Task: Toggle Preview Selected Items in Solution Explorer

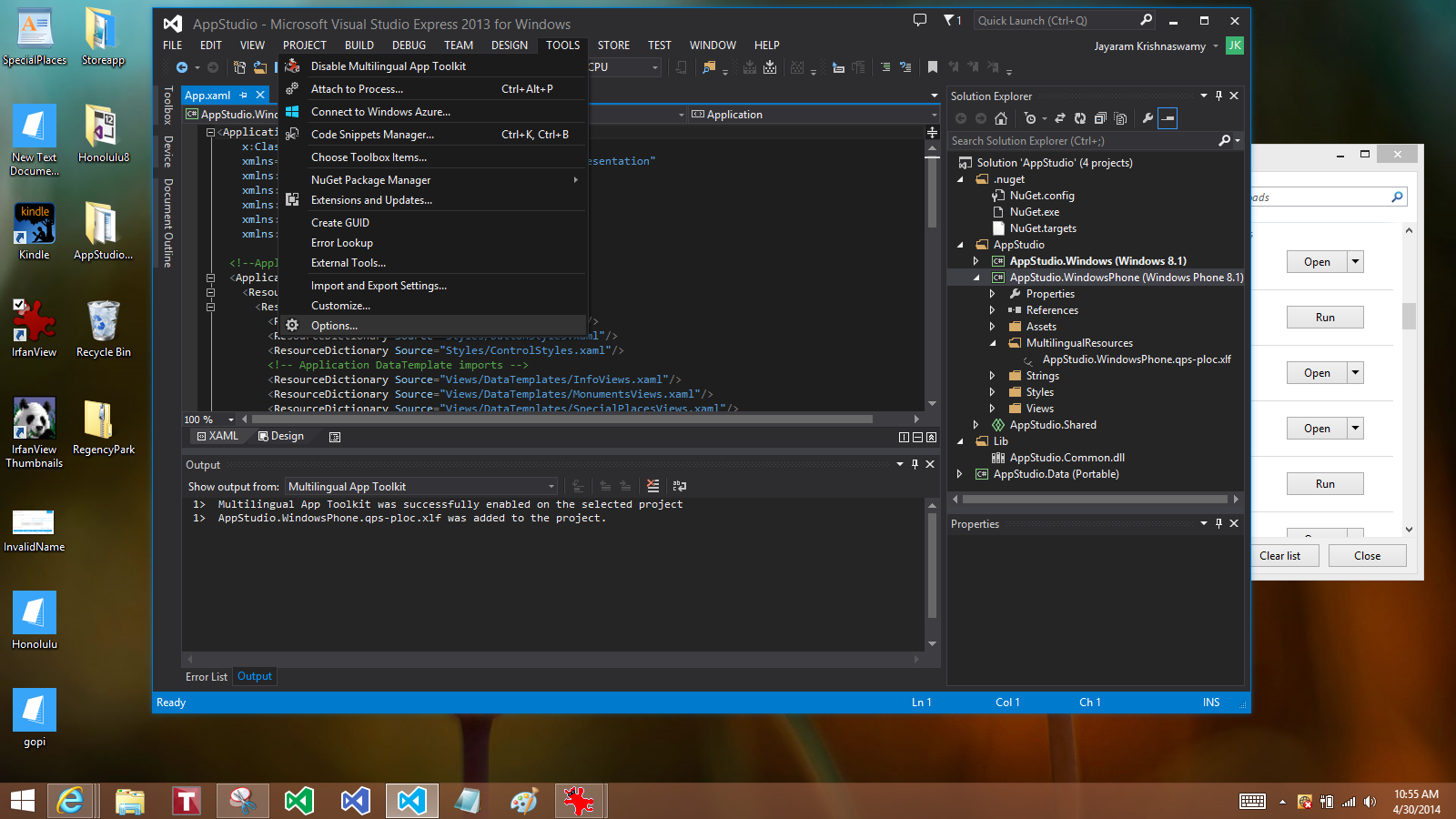Action: pos(1168,118)
